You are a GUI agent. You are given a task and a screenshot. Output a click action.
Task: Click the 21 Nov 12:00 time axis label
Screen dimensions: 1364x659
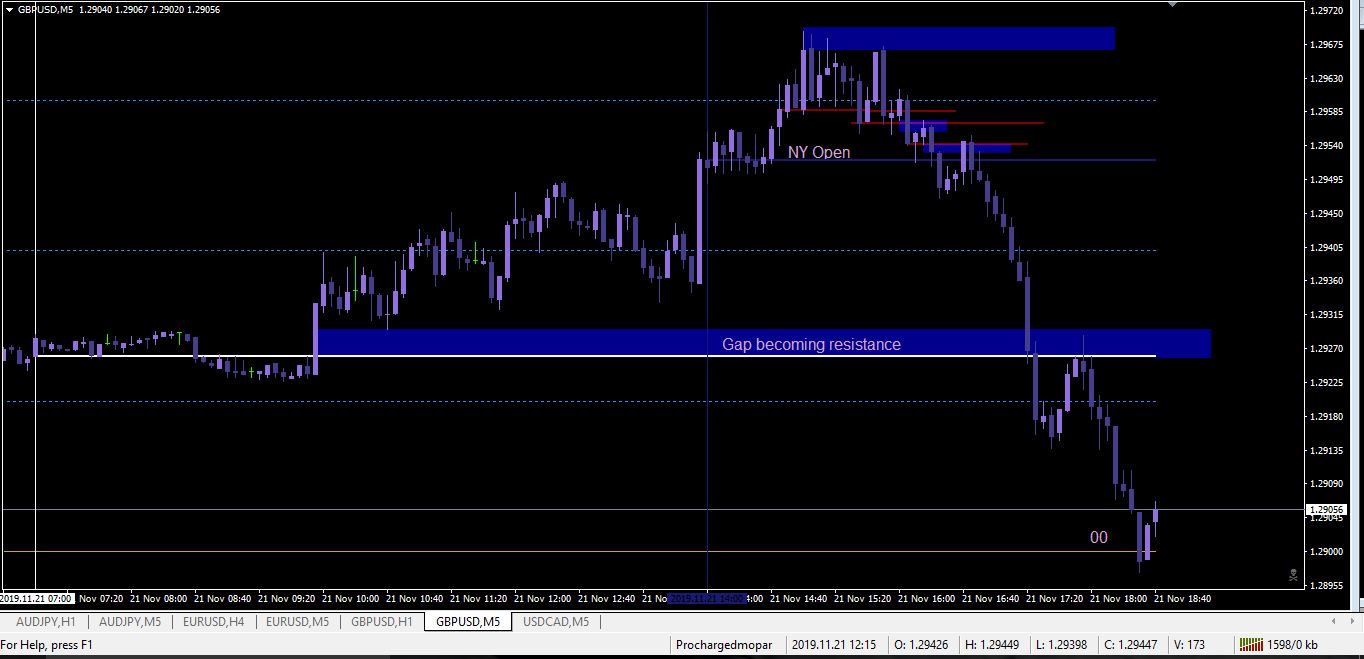pos(543,598)
